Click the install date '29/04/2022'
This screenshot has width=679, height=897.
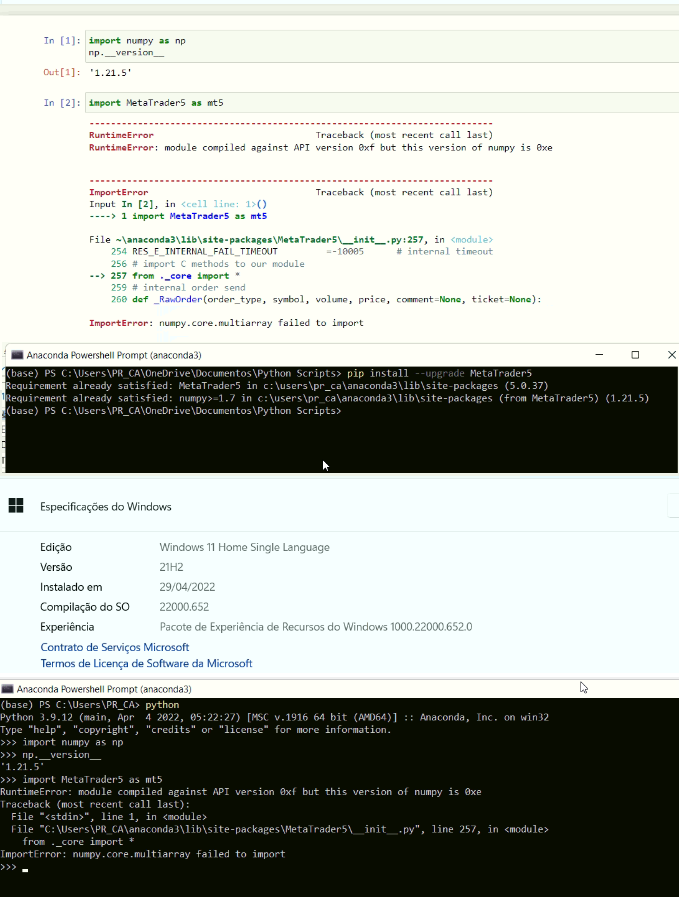[x=187, y=588]
